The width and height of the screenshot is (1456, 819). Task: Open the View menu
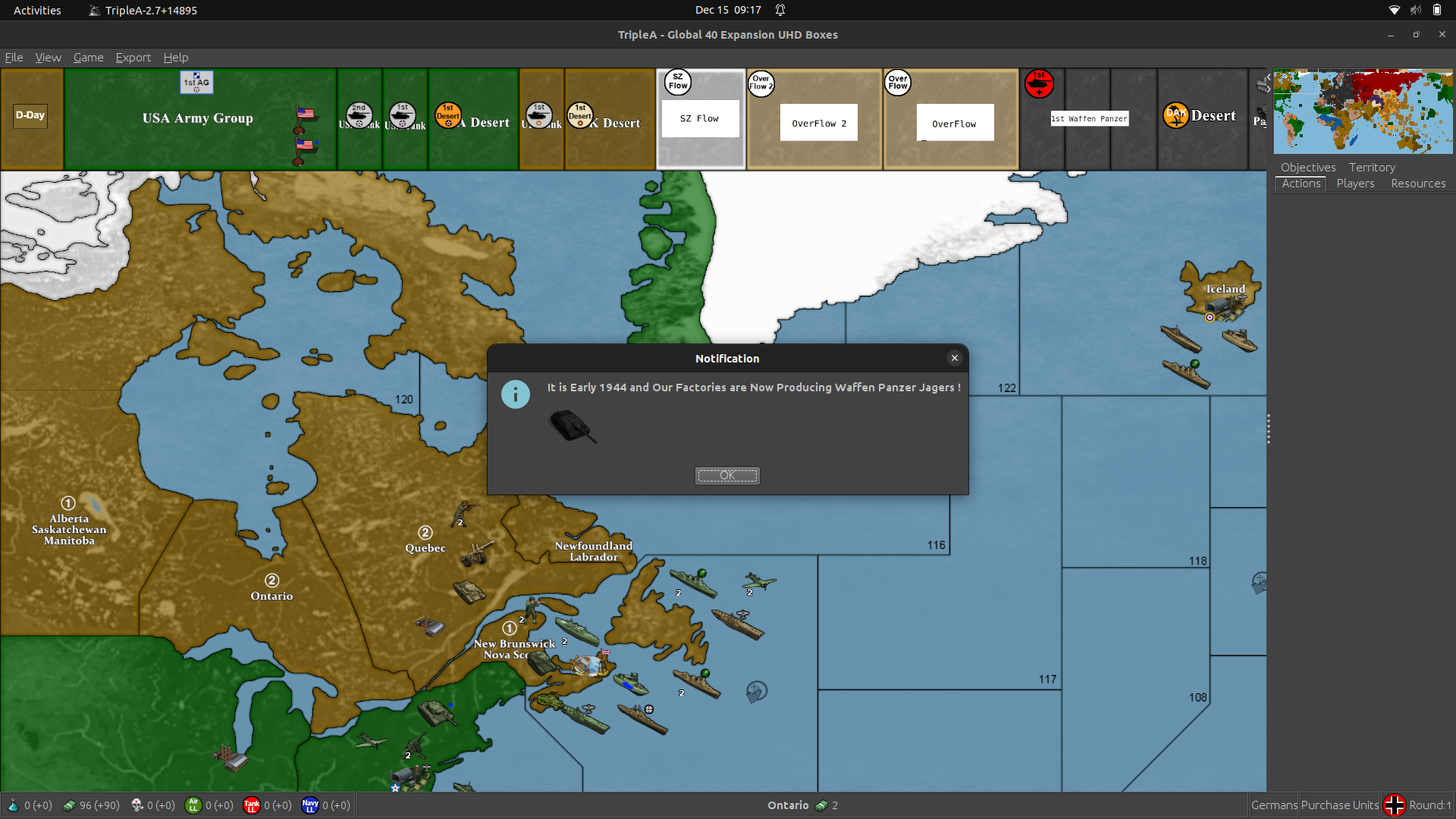pyautogui.click(x=48, y=58)
